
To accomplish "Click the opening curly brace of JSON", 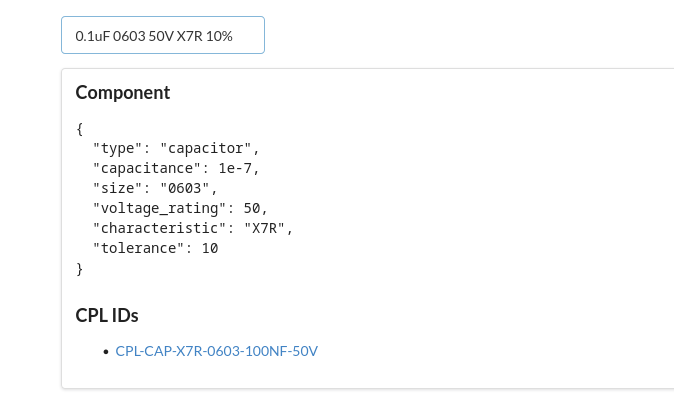I will [x=80, y=128].
